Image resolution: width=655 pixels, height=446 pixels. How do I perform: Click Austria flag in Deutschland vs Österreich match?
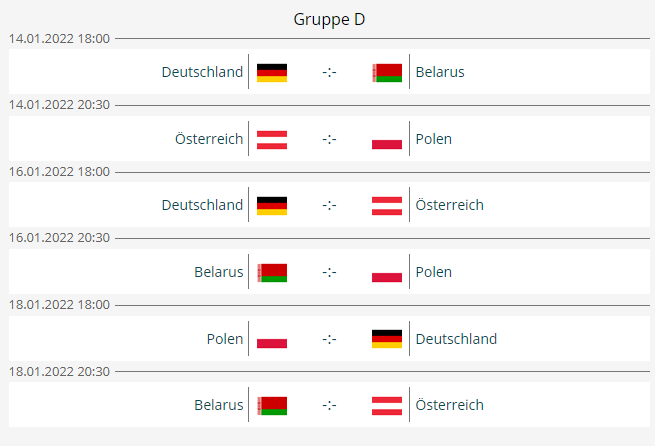click(x=387, y=205)
